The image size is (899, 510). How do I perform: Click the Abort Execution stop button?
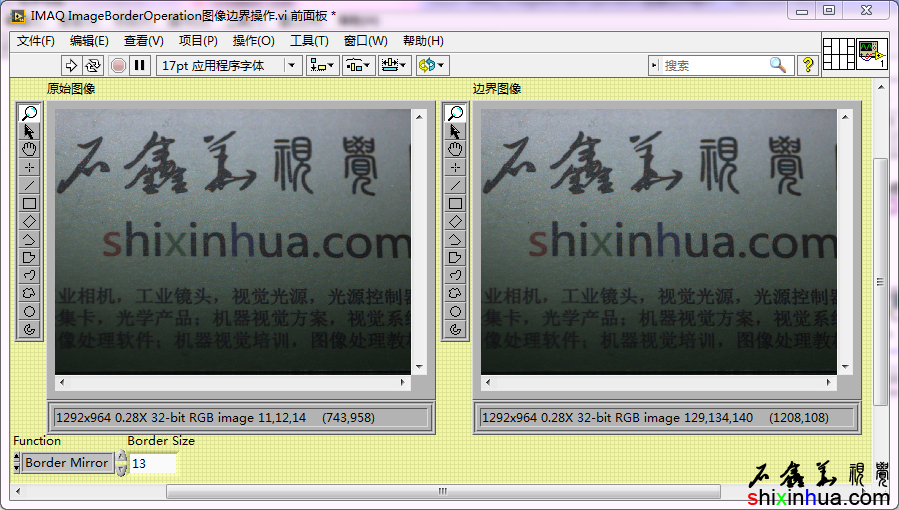click(118, 65)
